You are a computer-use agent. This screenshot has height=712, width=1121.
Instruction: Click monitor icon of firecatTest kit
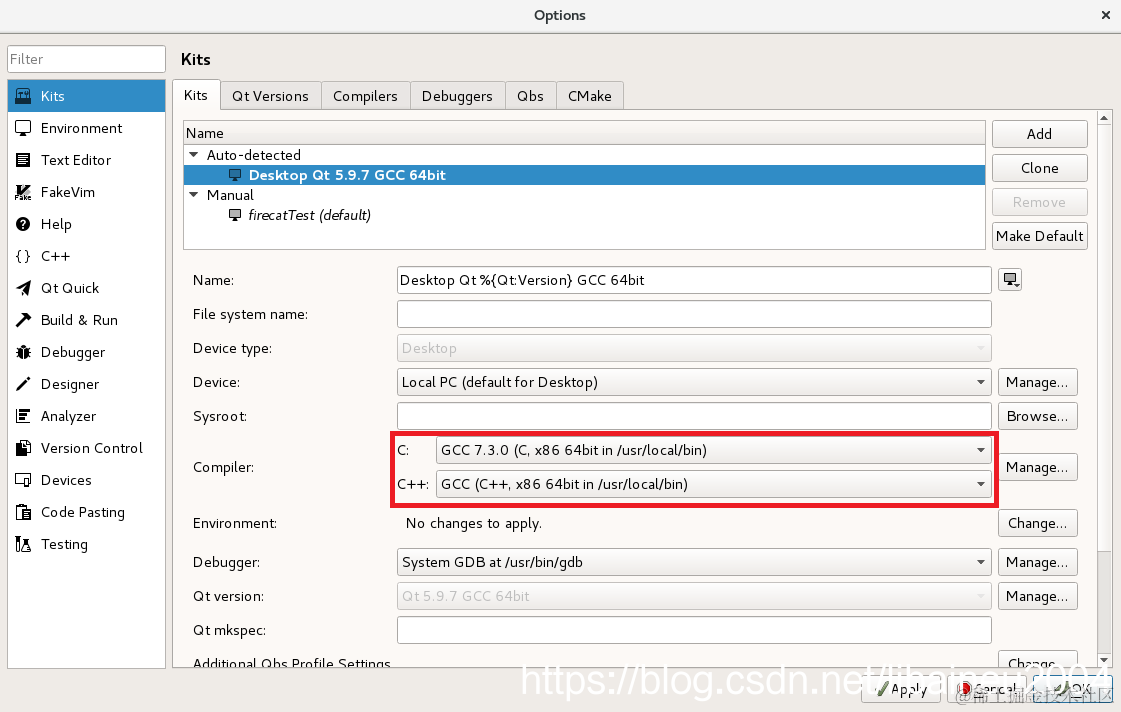click(x=234, y=215)
